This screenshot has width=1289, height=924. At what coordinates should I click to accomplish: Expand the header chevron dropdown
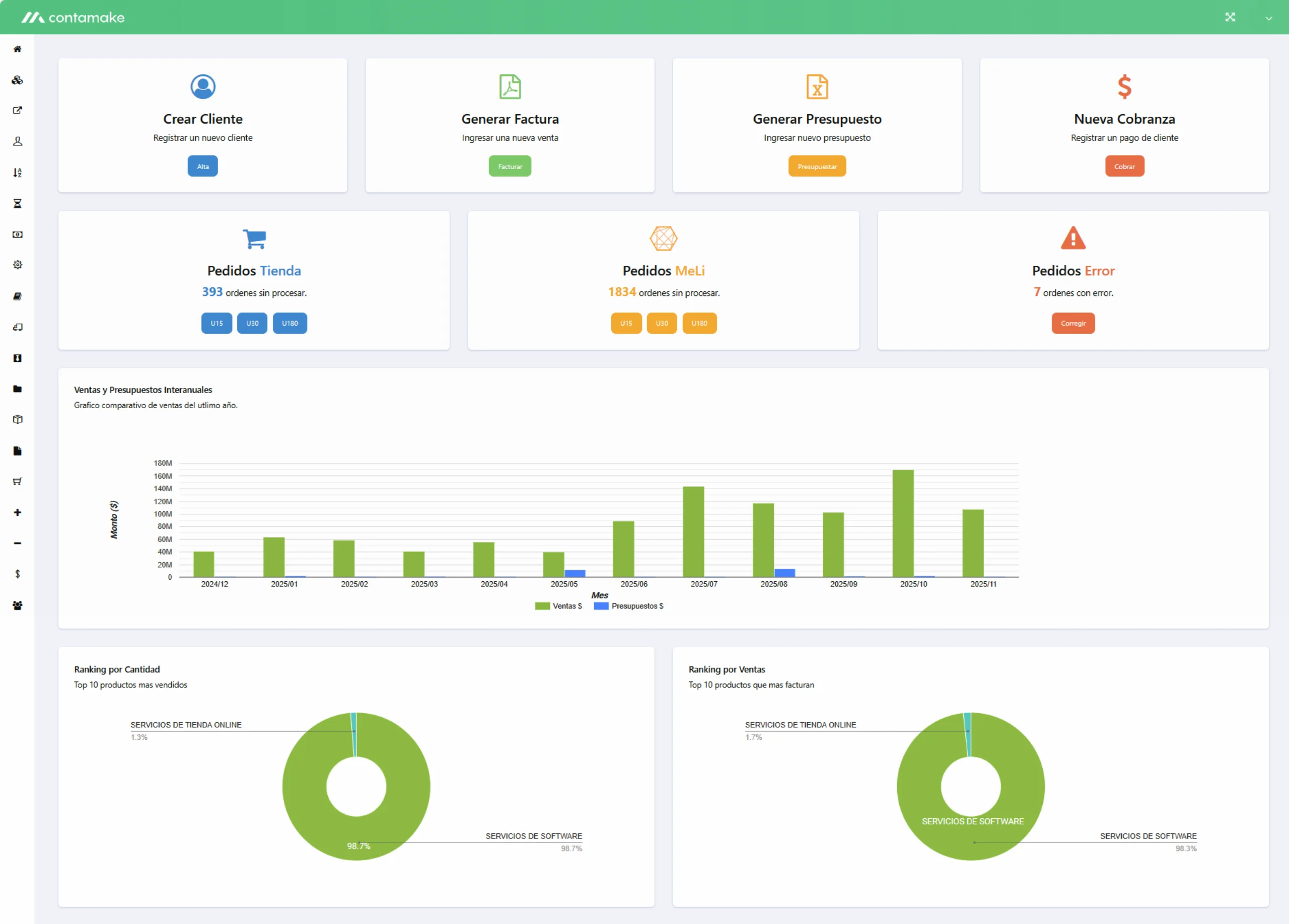click(x=1268, y=18)
